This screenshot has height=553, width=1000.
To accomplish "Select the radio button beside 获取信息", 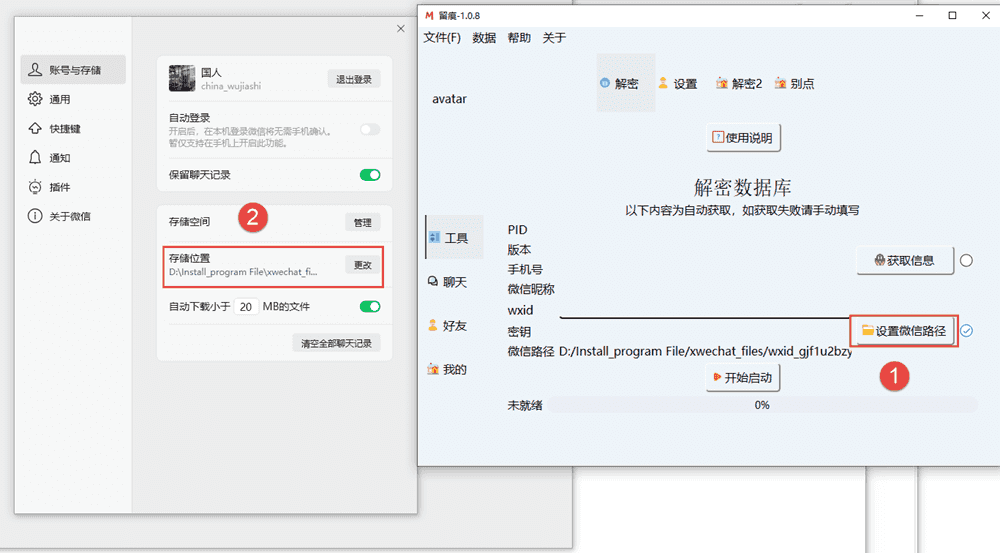I will 966,261.
